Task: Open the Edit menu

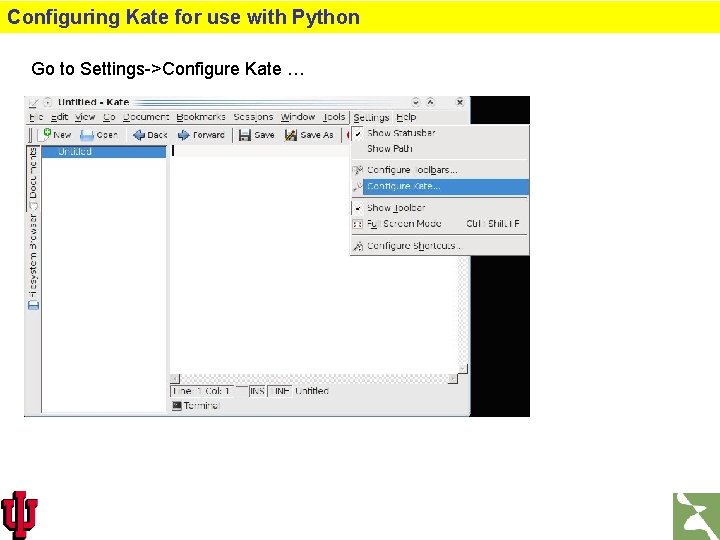Action: tap(59, 117)
